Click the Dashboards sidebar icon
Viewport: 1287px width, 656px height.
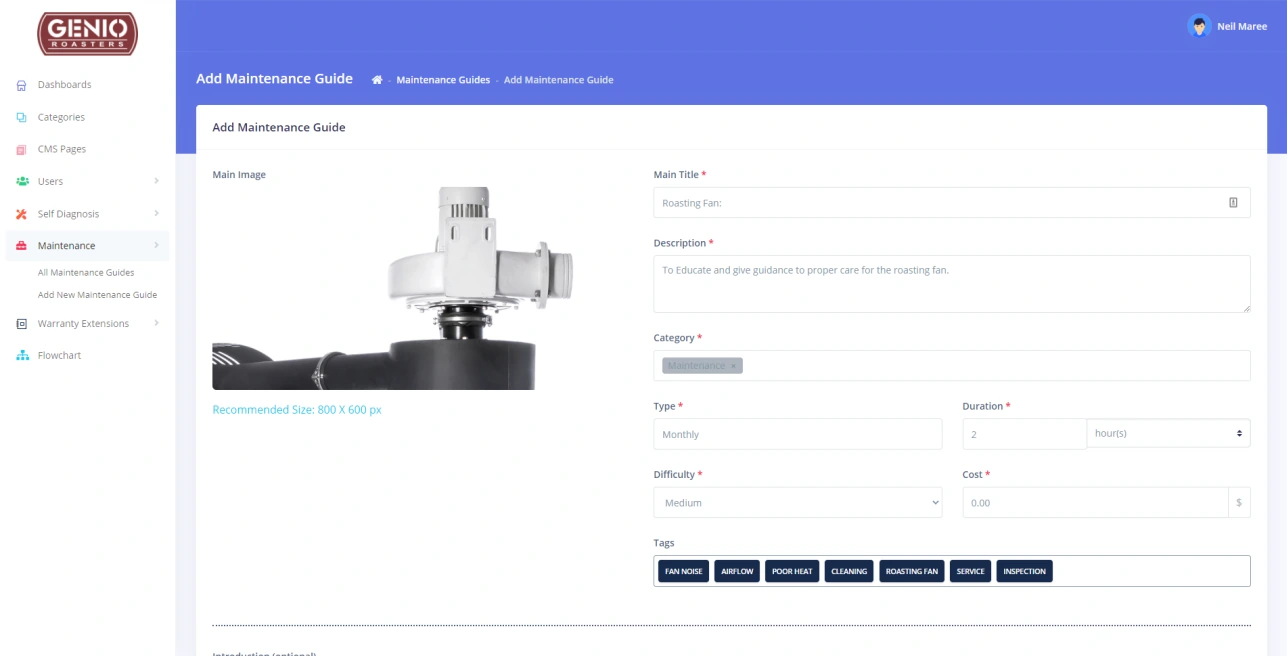pos(21,85)
